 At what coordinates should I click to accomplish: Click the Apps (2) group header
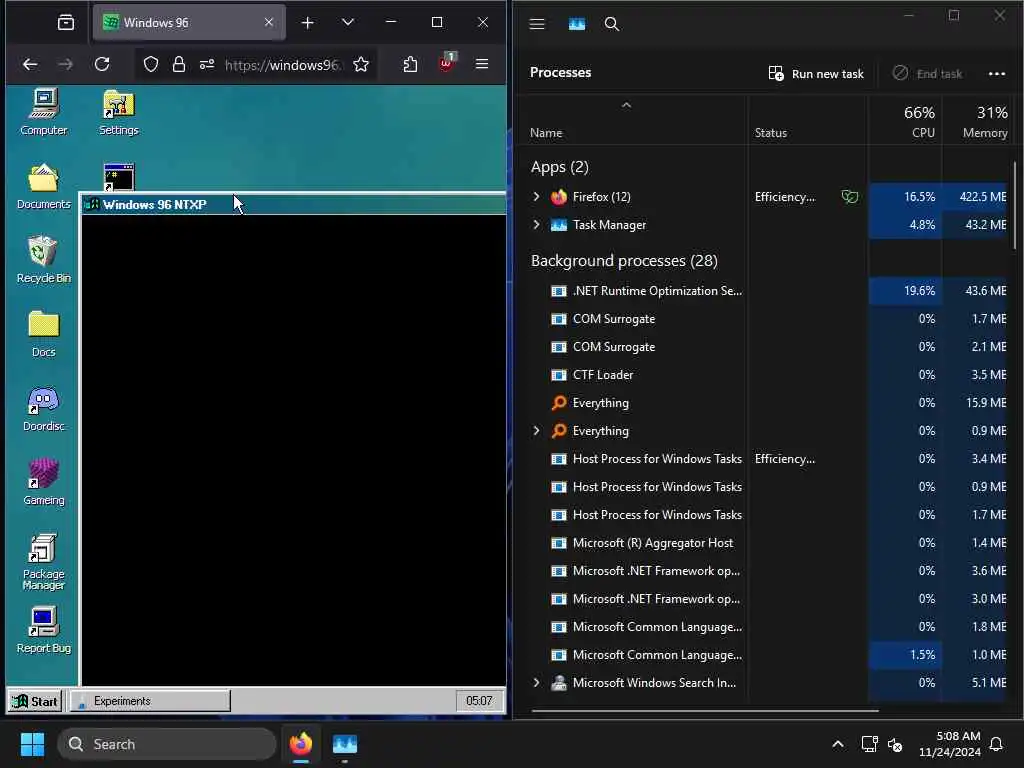tap(560, 167)
